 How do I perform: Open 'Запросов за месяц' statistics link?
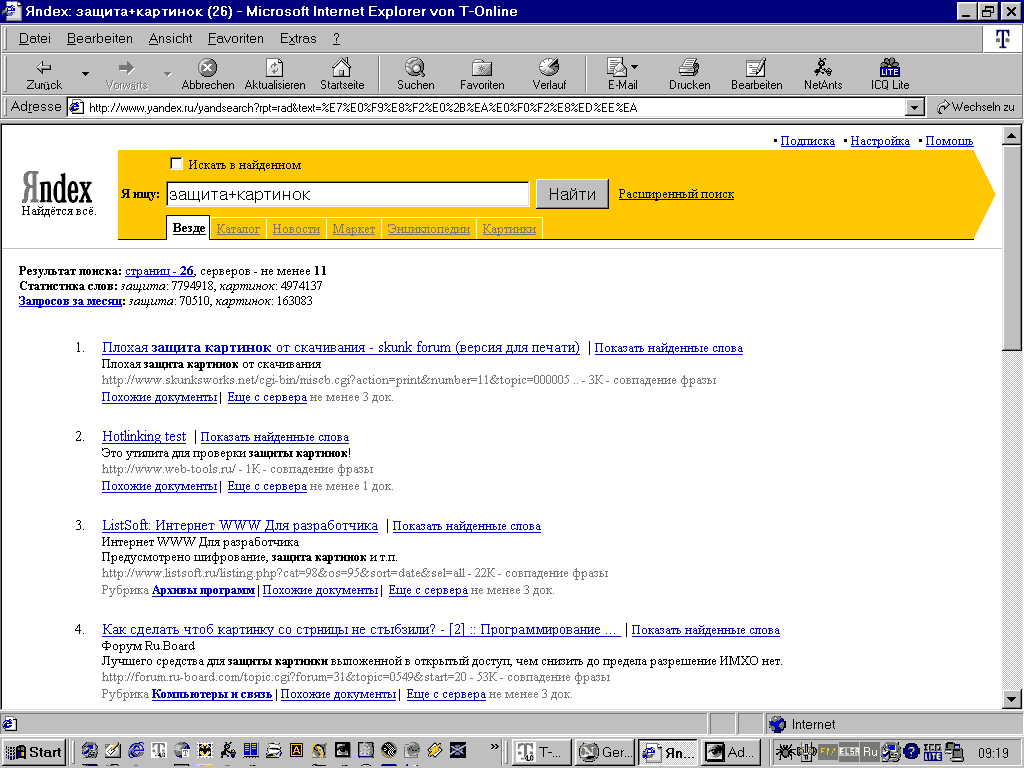click(71, 301)
